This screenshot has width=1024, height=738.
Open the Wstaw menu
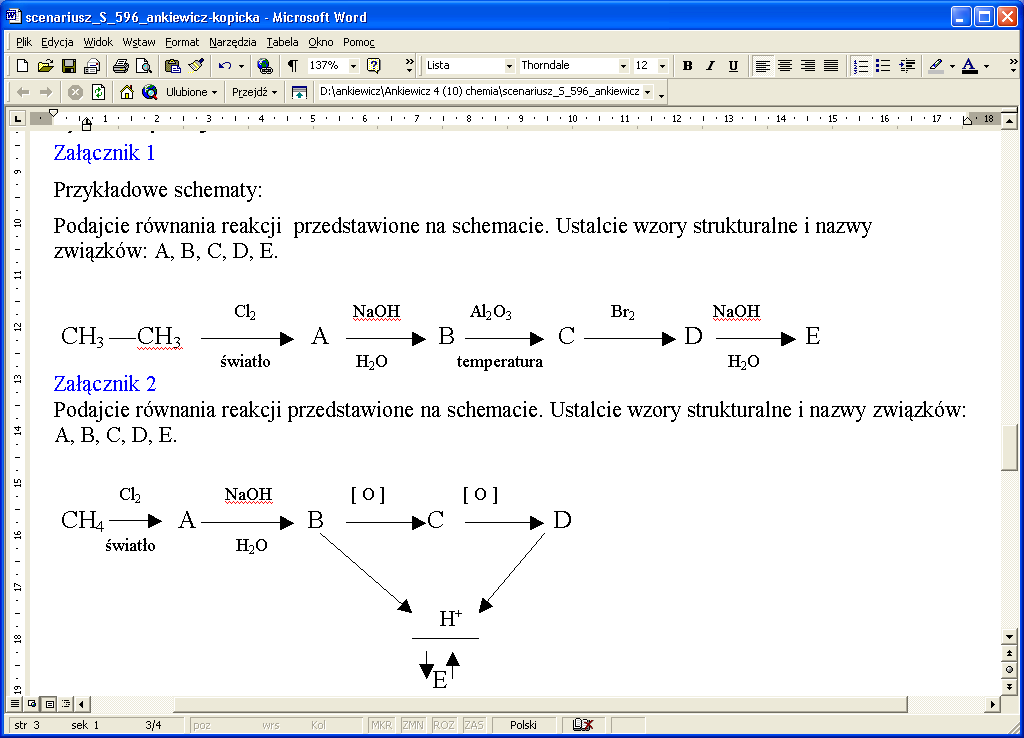(x=139, y=42)
